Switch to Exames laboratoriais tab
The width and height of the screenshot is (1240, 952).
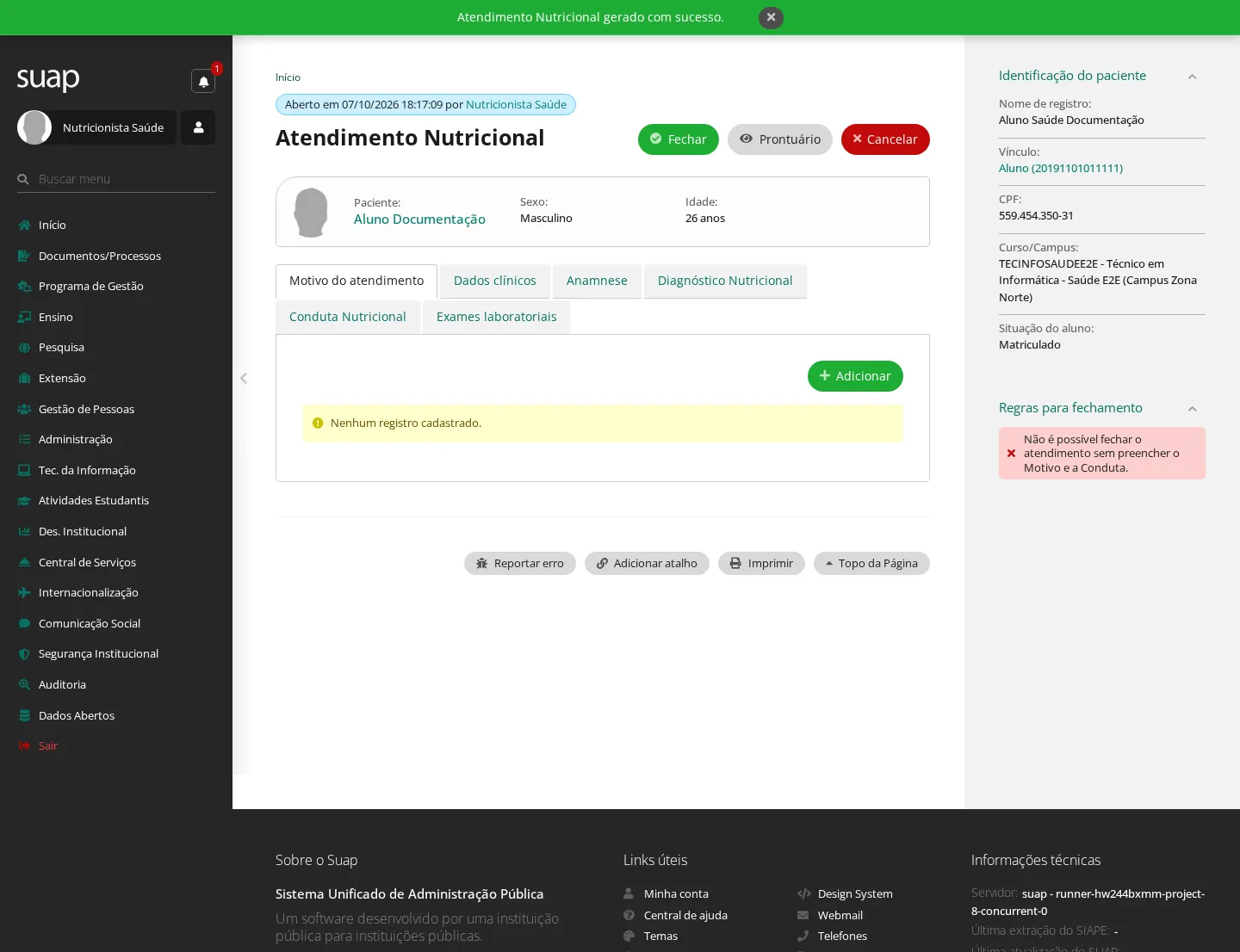pos(497,318)
